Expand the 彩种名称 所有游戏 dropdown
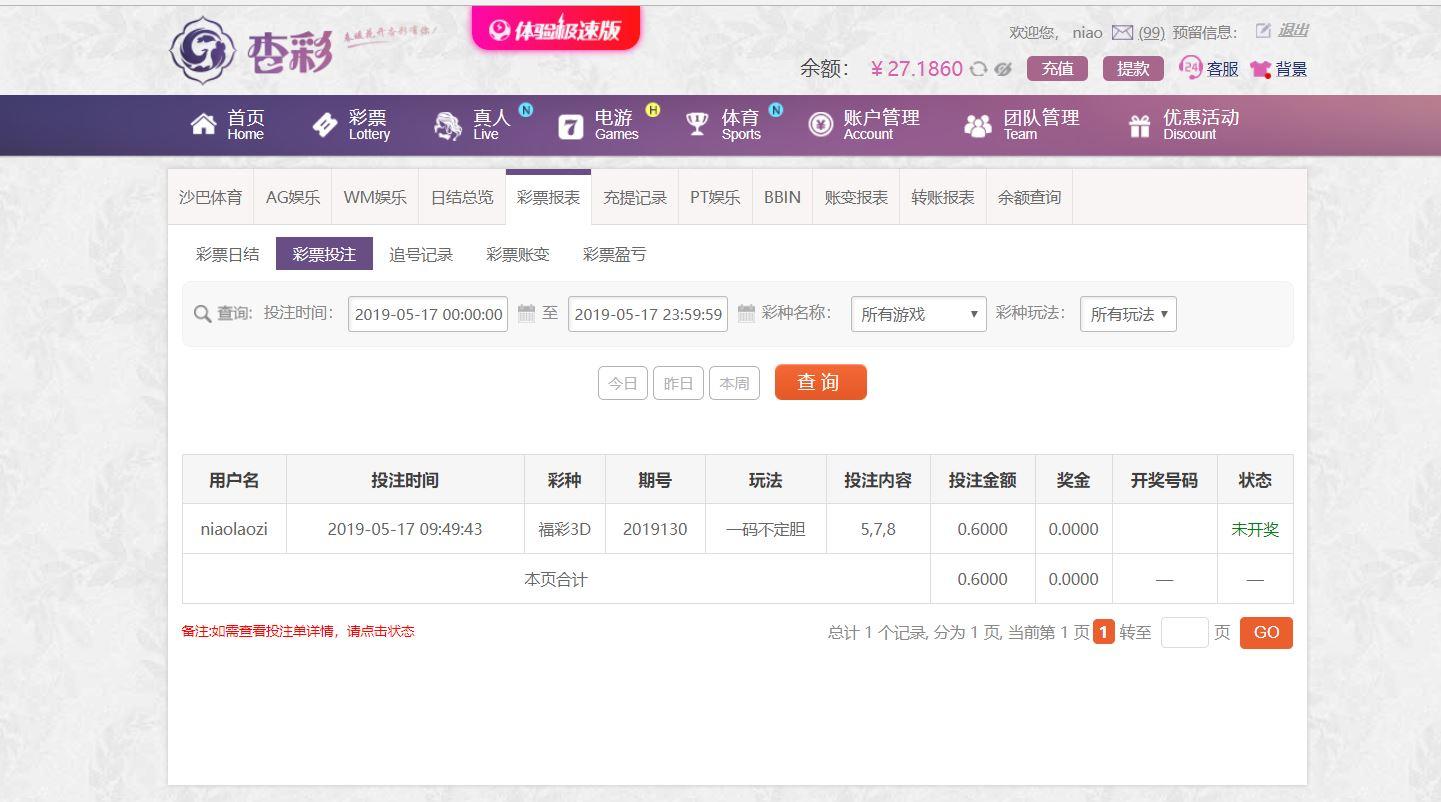This screenshot has width=1441, height=802. pyautogui.click(x=918, y=314)
